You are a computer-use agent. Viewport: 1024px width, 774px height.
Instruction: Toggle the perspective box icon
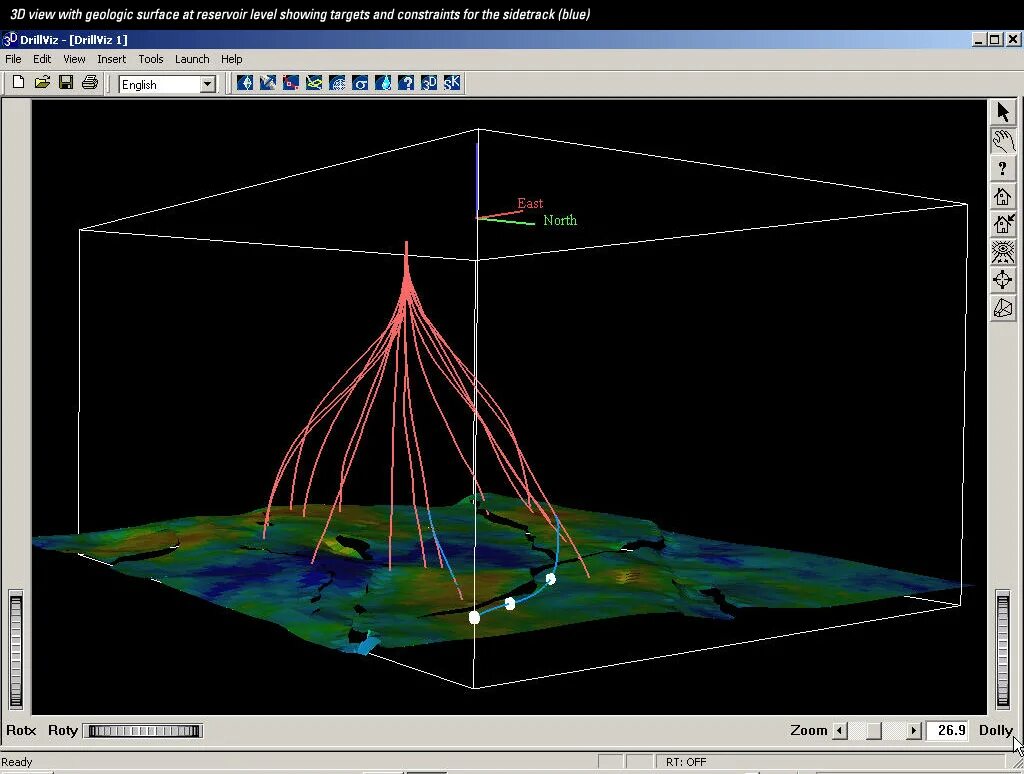coord(1003,308)
